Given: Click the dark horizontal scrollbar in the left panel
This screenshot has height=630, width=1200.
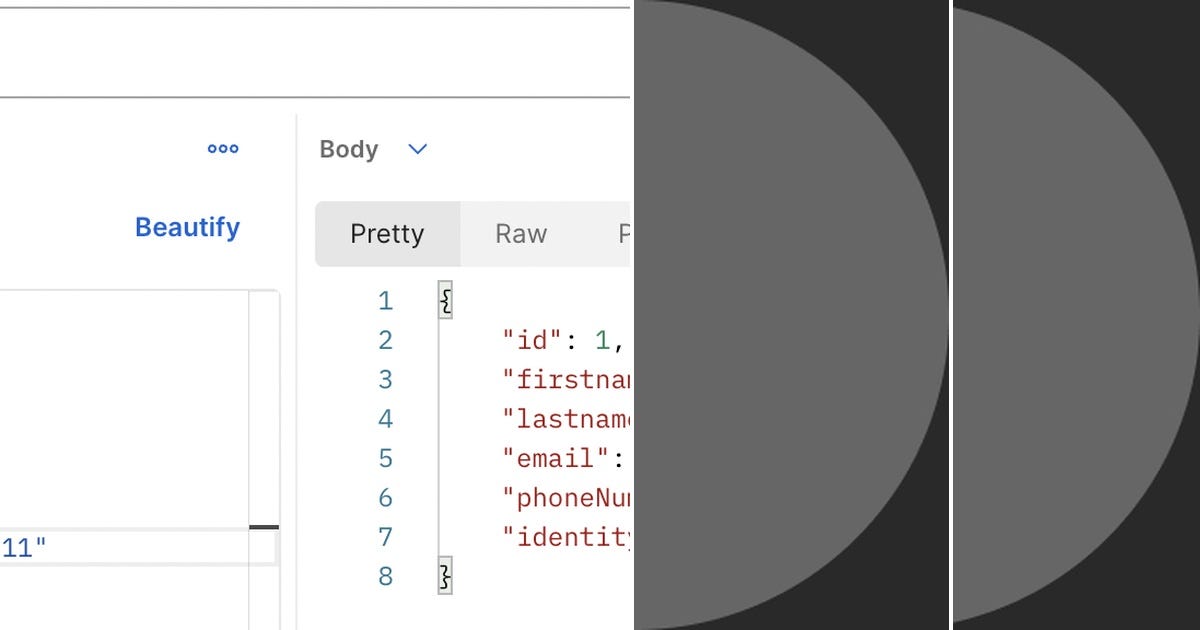Looking at the screenshot, I should pyautogui.click(x=263, y=525).
